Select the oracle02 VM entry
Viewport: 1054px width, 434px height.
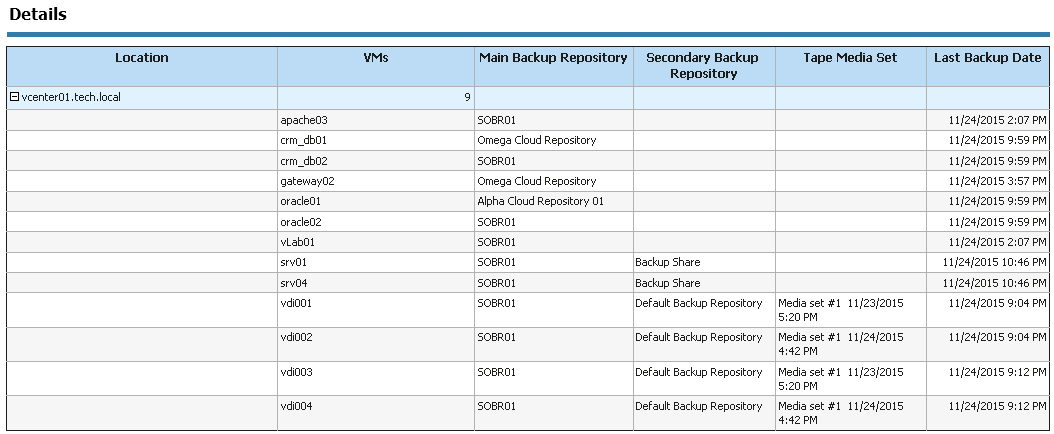coord(301,222)
